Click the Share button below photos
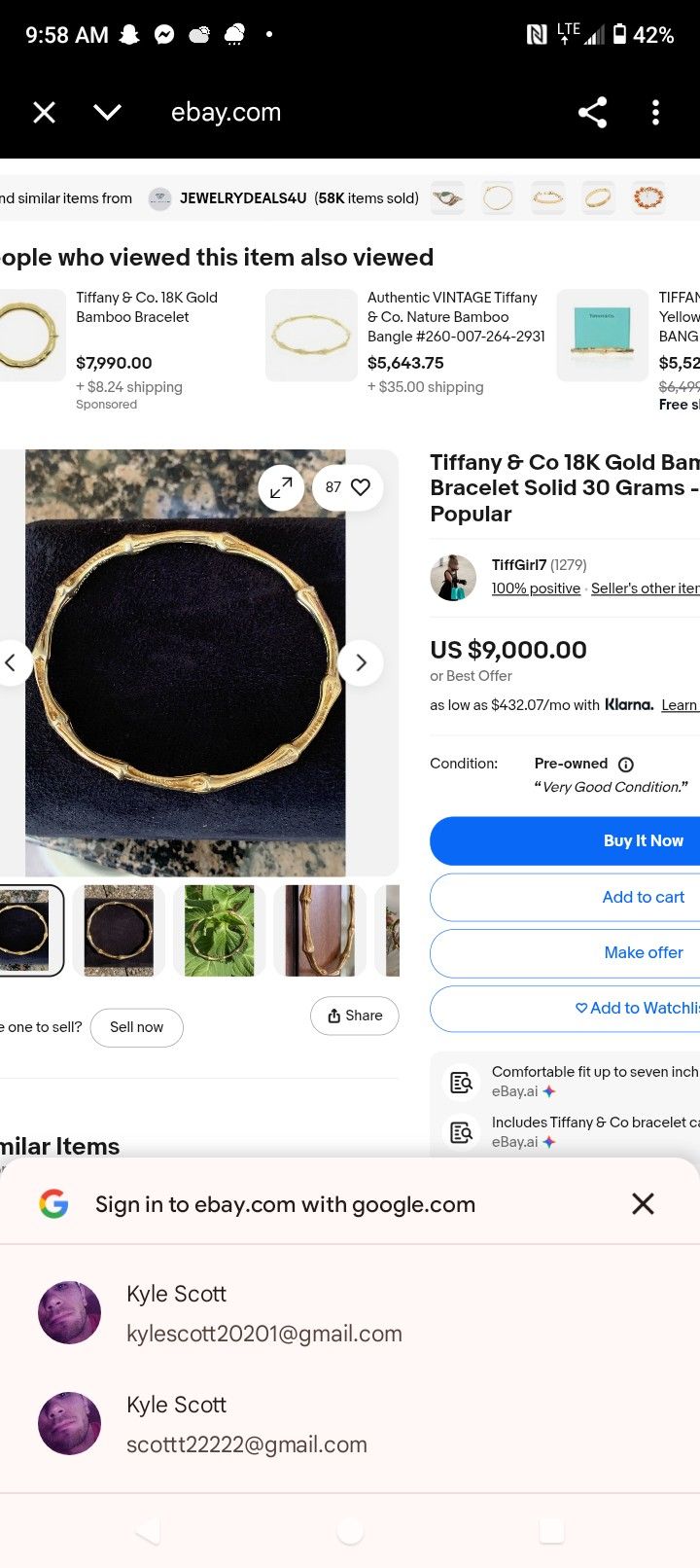 click(355, 1016)
